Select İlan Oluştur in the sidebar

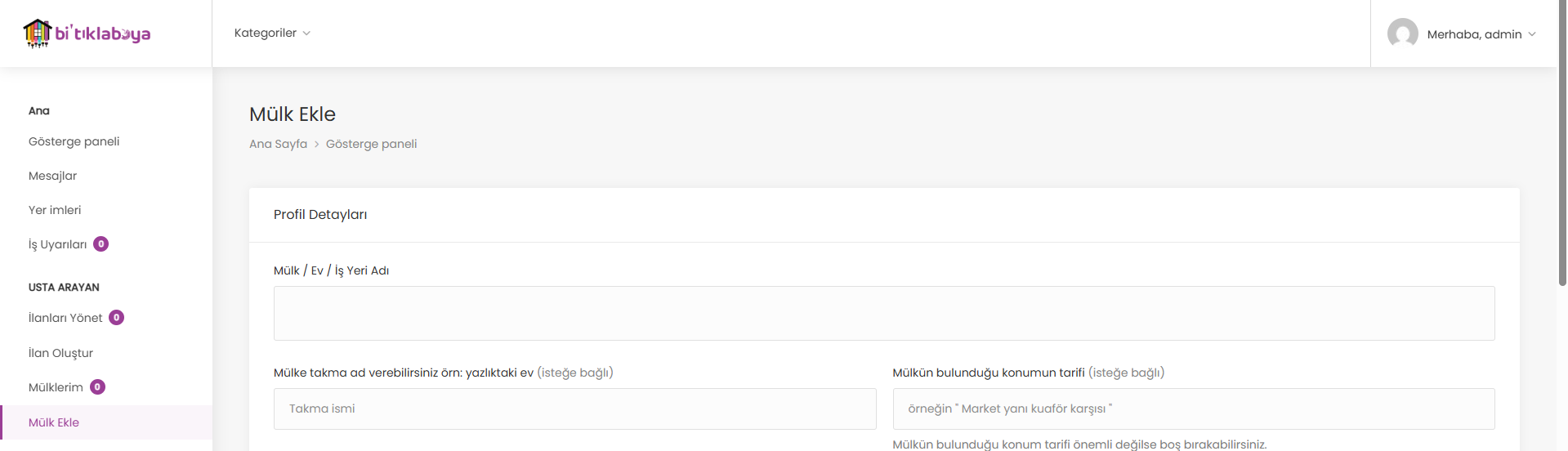coord(61,353)
